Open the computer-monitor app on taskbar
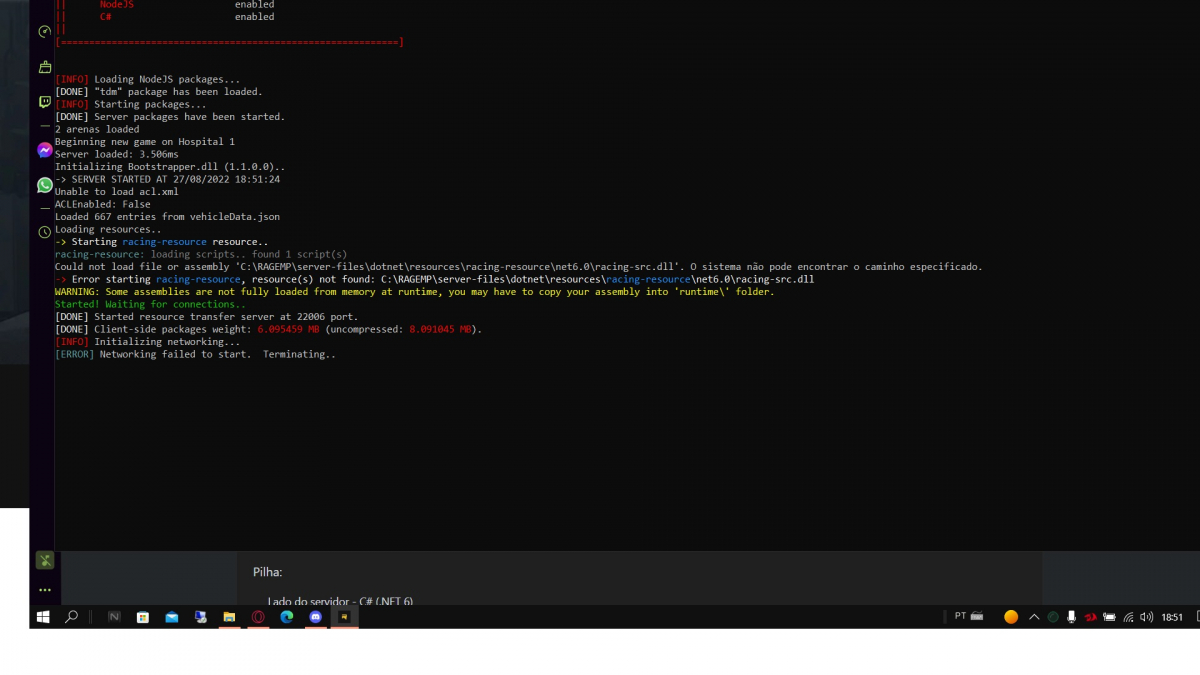 [200, 617]
